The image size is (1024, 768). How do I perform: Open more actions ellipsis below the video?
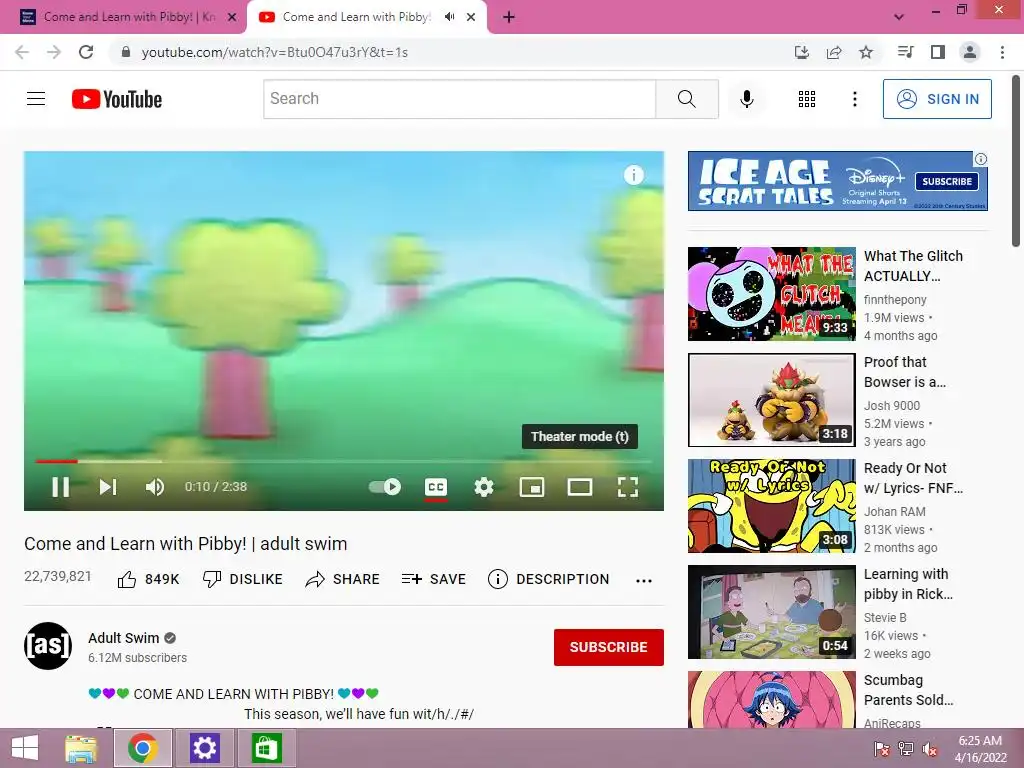coord(644,581)
